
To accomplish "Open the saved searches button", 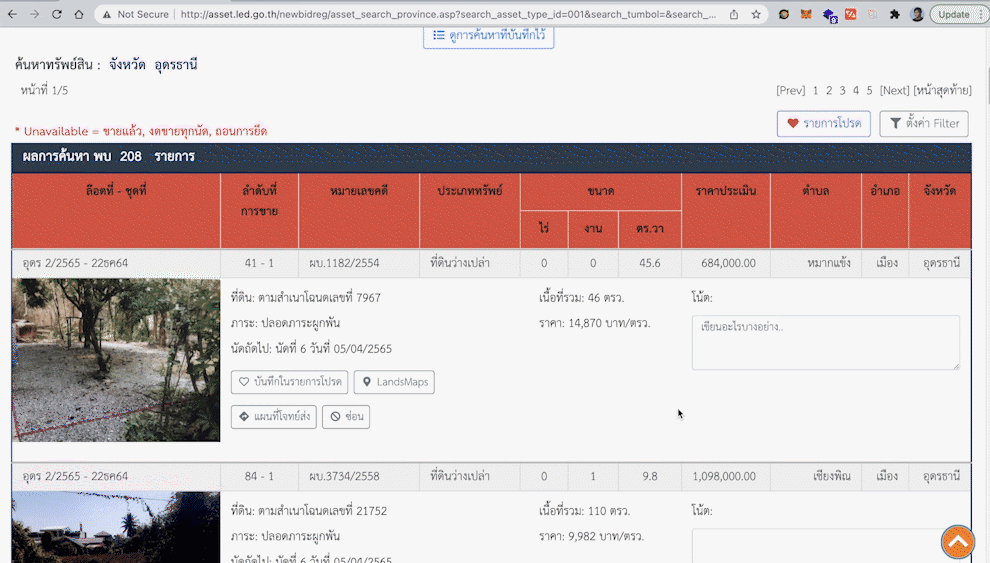I will (x=489, y=36).
